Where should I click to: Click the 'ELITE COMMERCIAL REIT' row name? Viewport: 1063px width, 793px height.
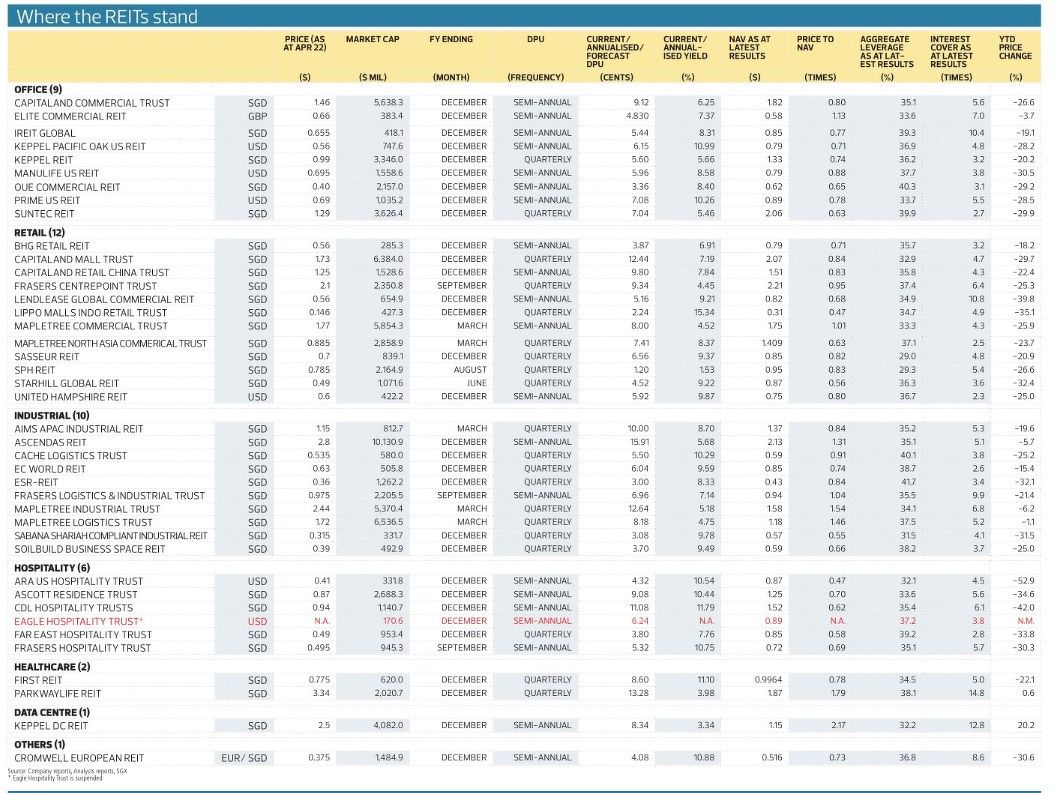click(71, 117)
